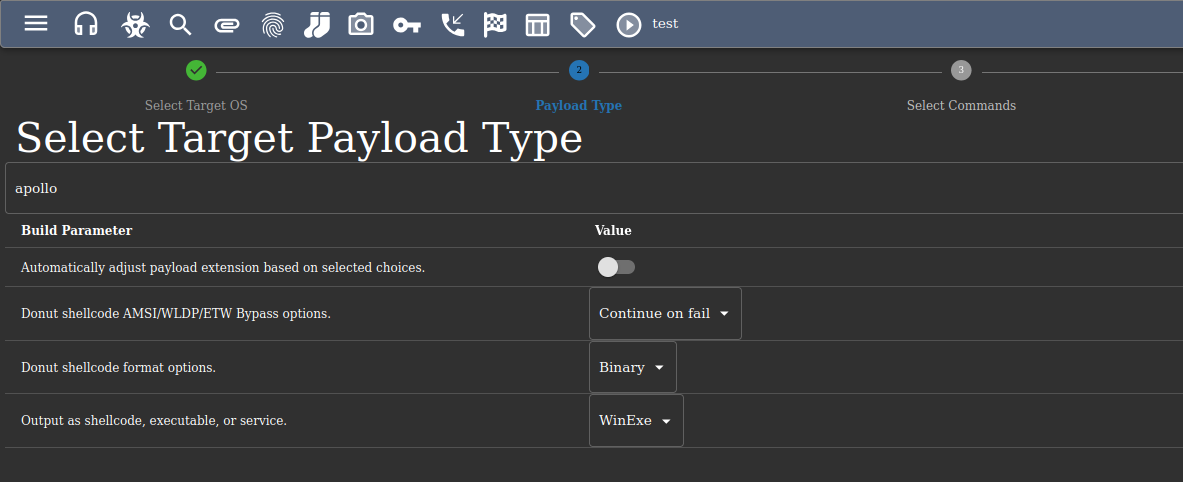Click the key credentials icon
Image resolution: width=1183 pixels, height=482 pixels.
(407, 26)
